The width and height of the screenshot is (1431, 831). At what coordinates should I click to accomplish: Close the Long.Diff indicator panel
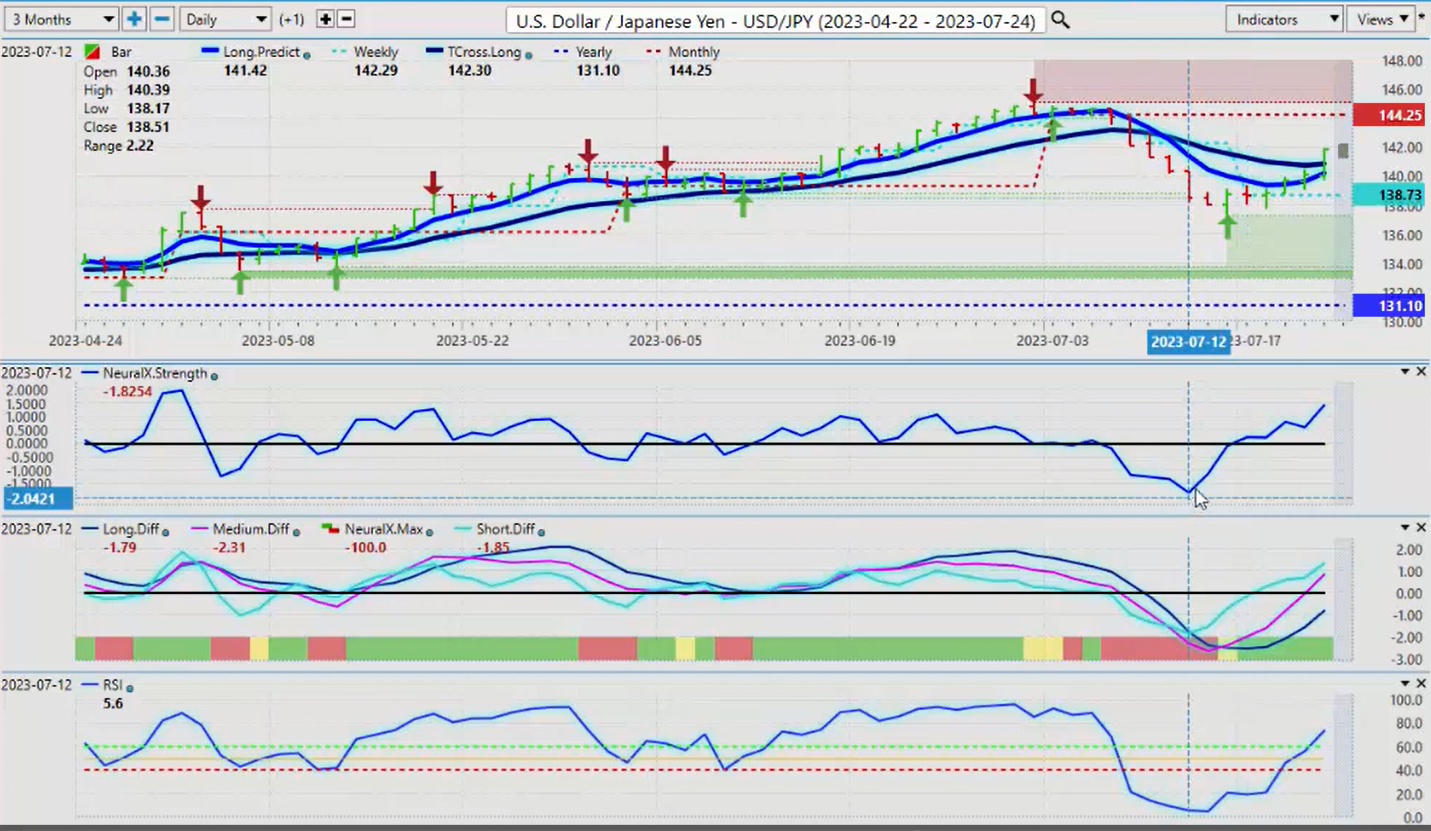[1421, 527]
